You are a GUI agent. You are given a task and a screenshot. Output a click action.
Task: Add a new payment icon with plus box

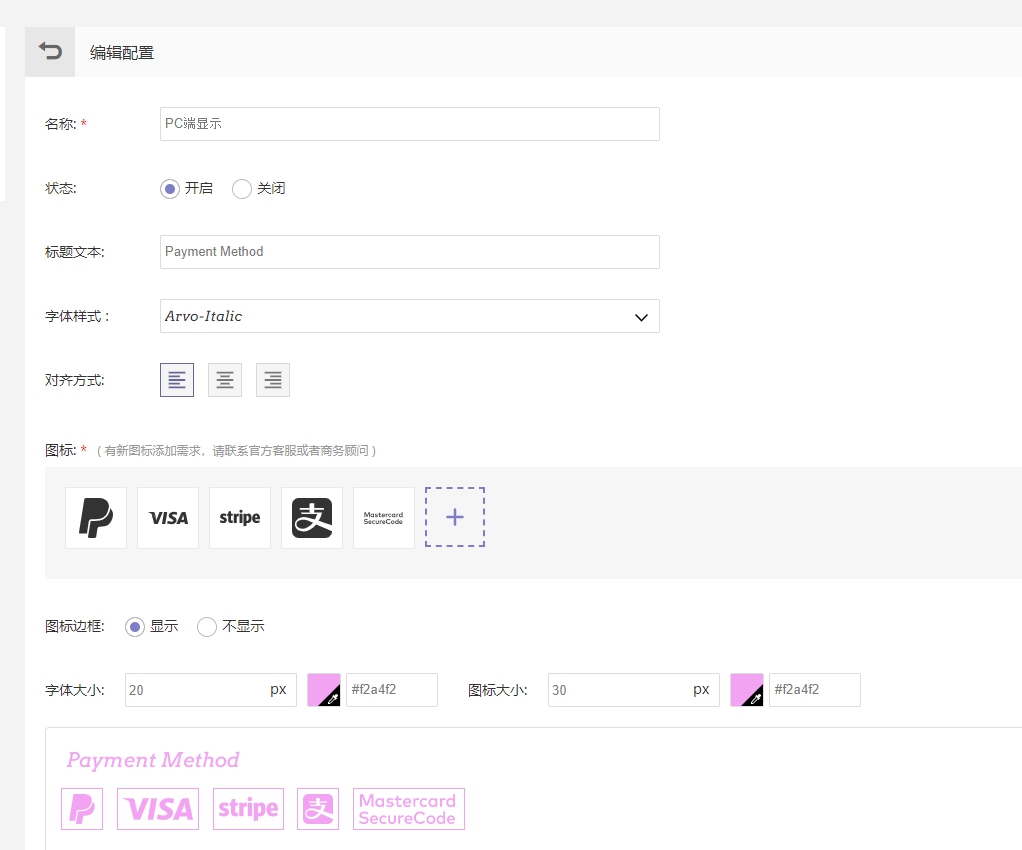pos(455,517)
